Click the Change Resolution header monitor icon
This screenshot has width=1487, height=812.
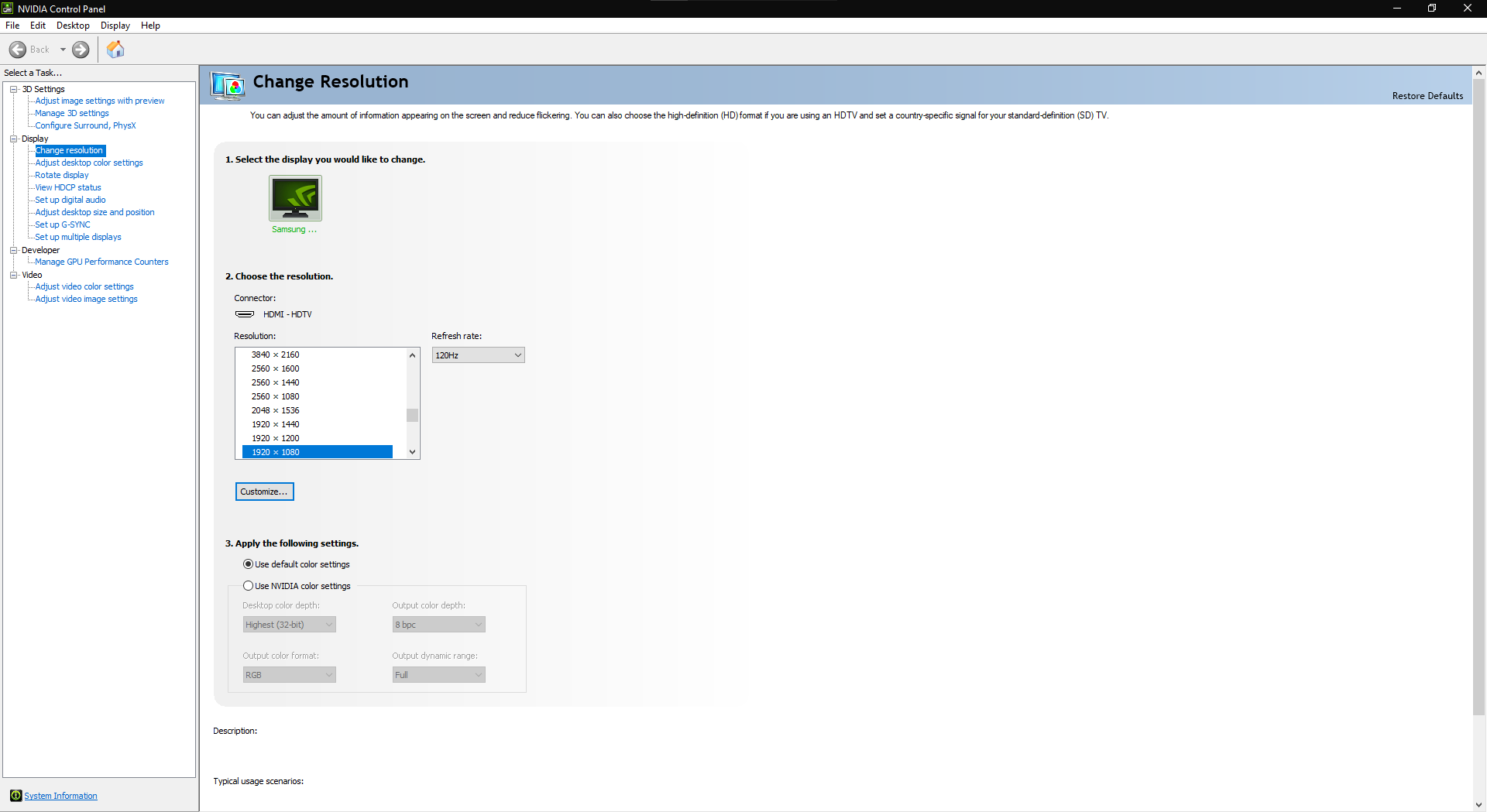[228, 85]
